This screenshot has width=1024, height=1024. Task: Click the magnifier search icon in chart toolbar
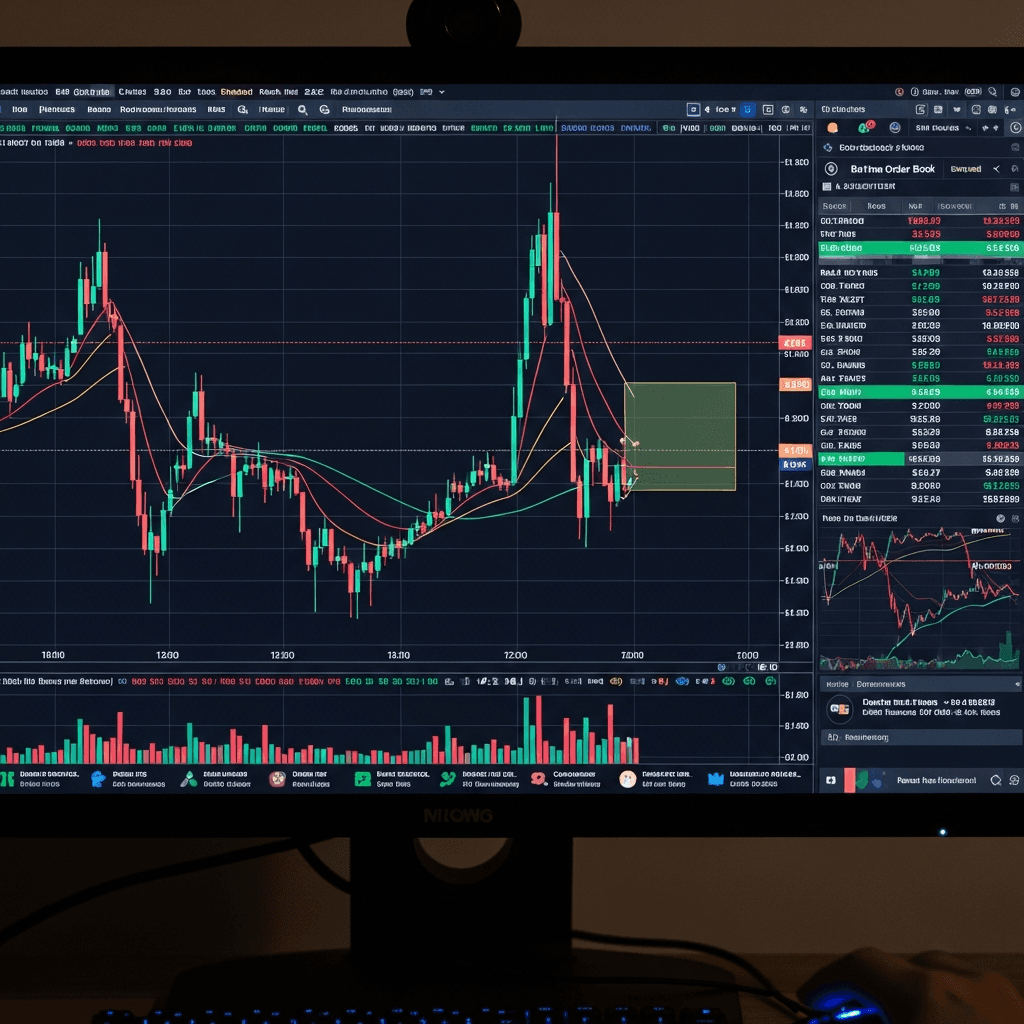pos(302,110)
